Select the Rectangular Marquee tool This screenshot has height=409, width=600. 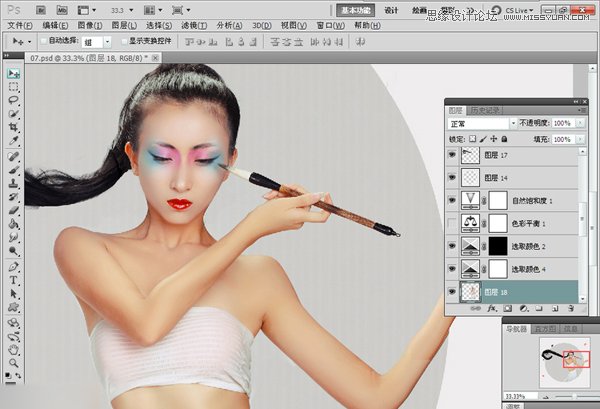pyautogui.click(x=13, y=87)
